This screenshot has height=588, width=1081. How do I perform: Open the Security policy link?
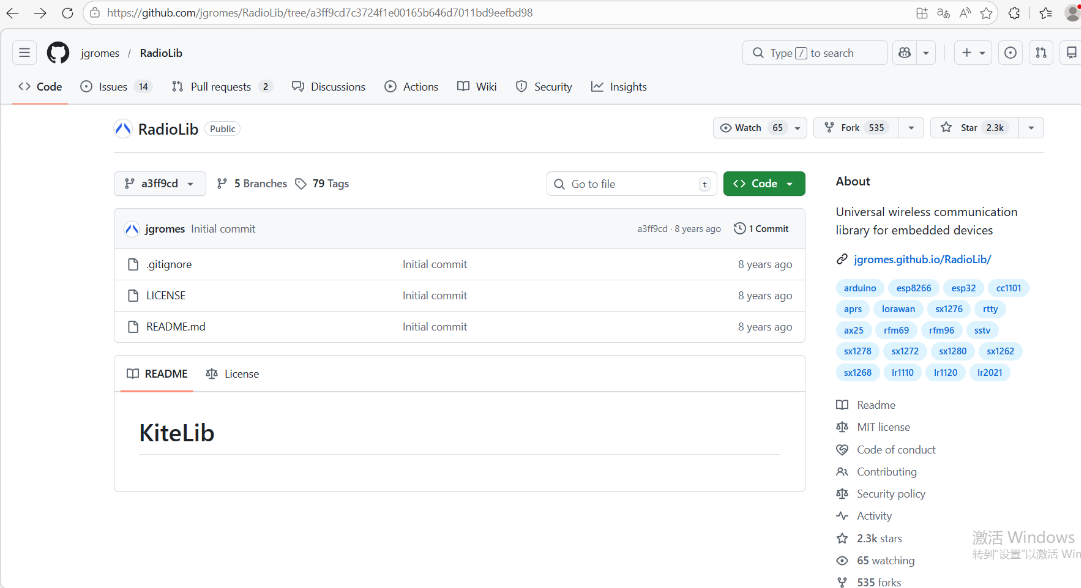pos(891,494)
